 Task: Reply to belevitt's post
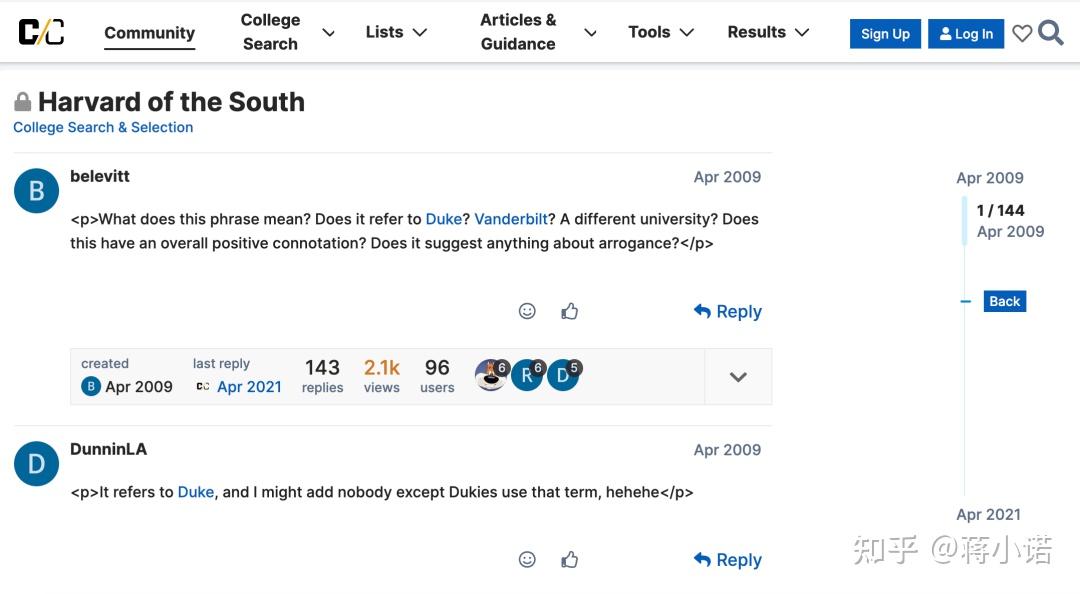point(728,311)
